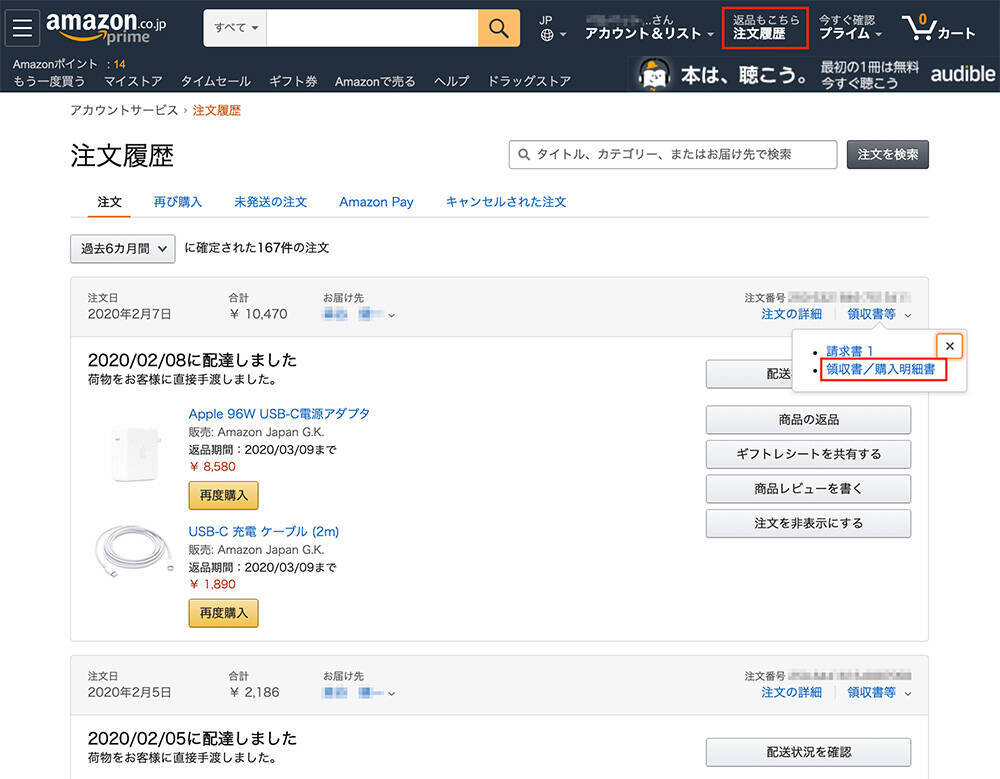Screen dimensions: 1000x779
Task: Click the order search input field
Action: pyautogui.click(x=673, y=154)
